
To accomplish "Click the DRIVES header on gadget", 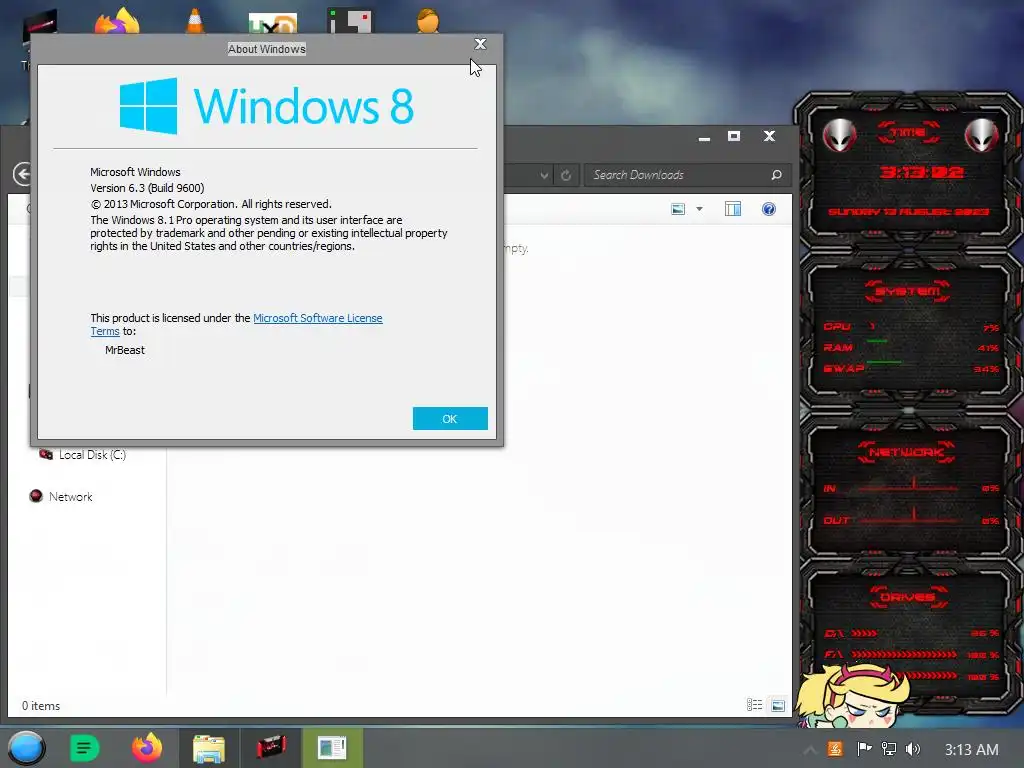I will [908, 597].
